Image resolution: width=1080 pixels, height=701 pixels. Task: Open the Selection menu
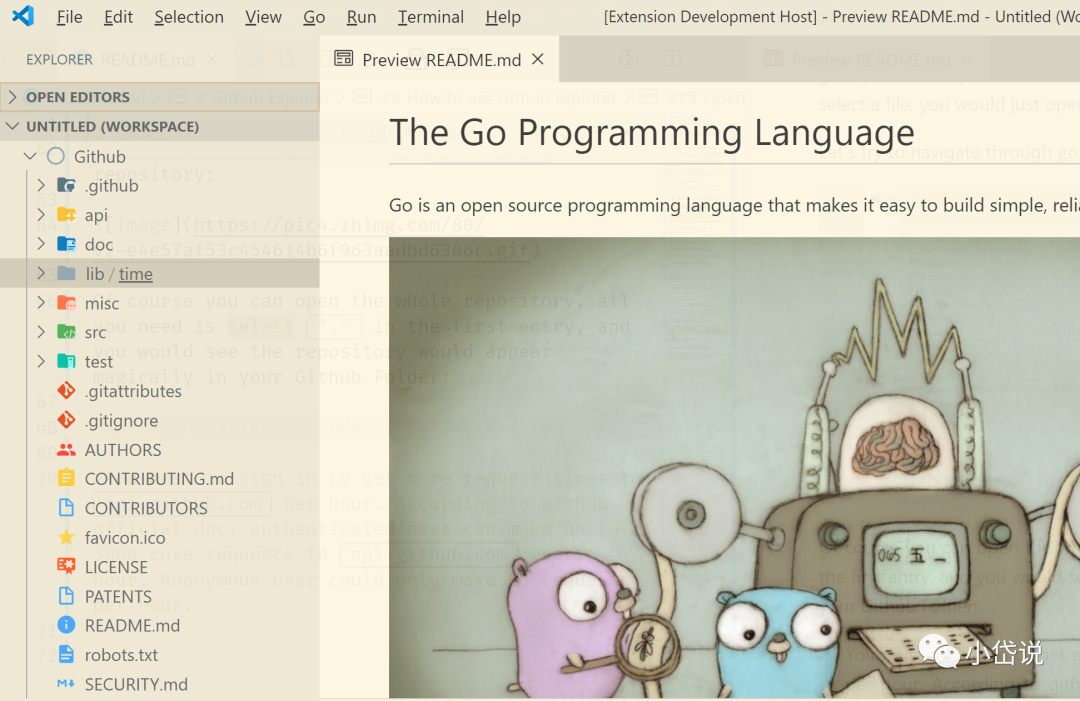pos(189,17)
